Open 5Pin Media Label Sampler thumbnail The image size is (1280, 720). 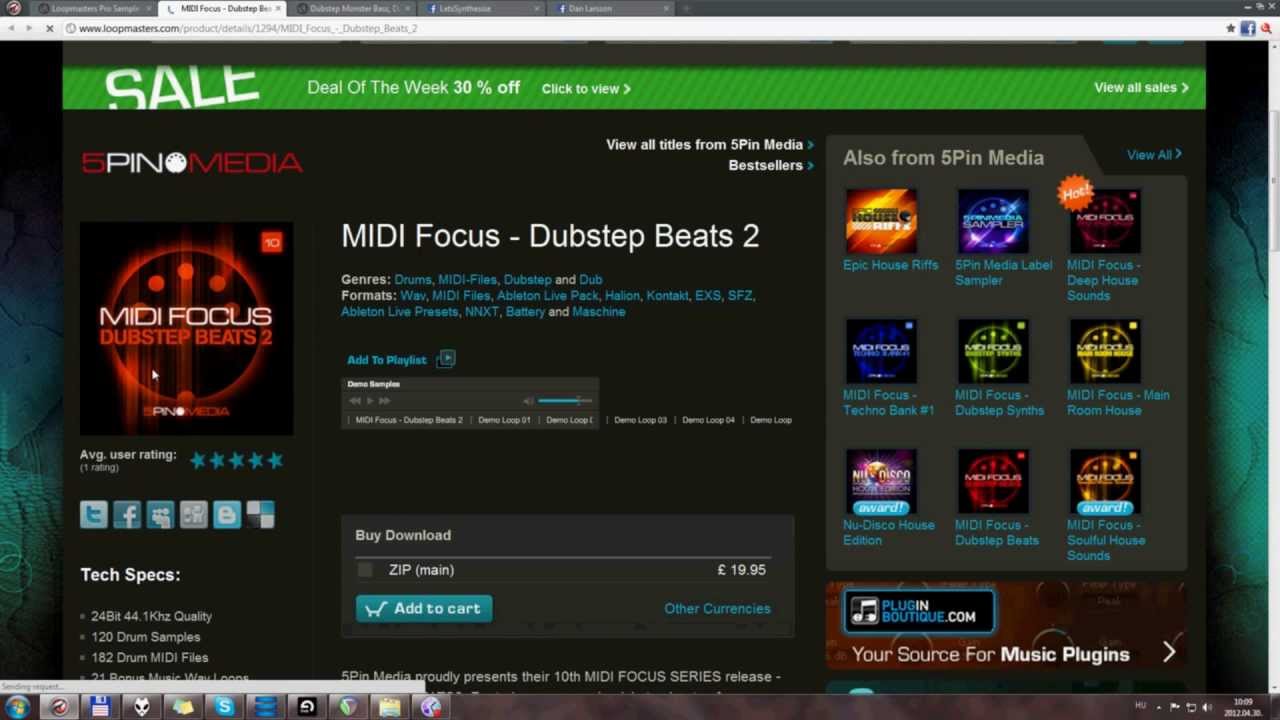(x=993, y=221)
